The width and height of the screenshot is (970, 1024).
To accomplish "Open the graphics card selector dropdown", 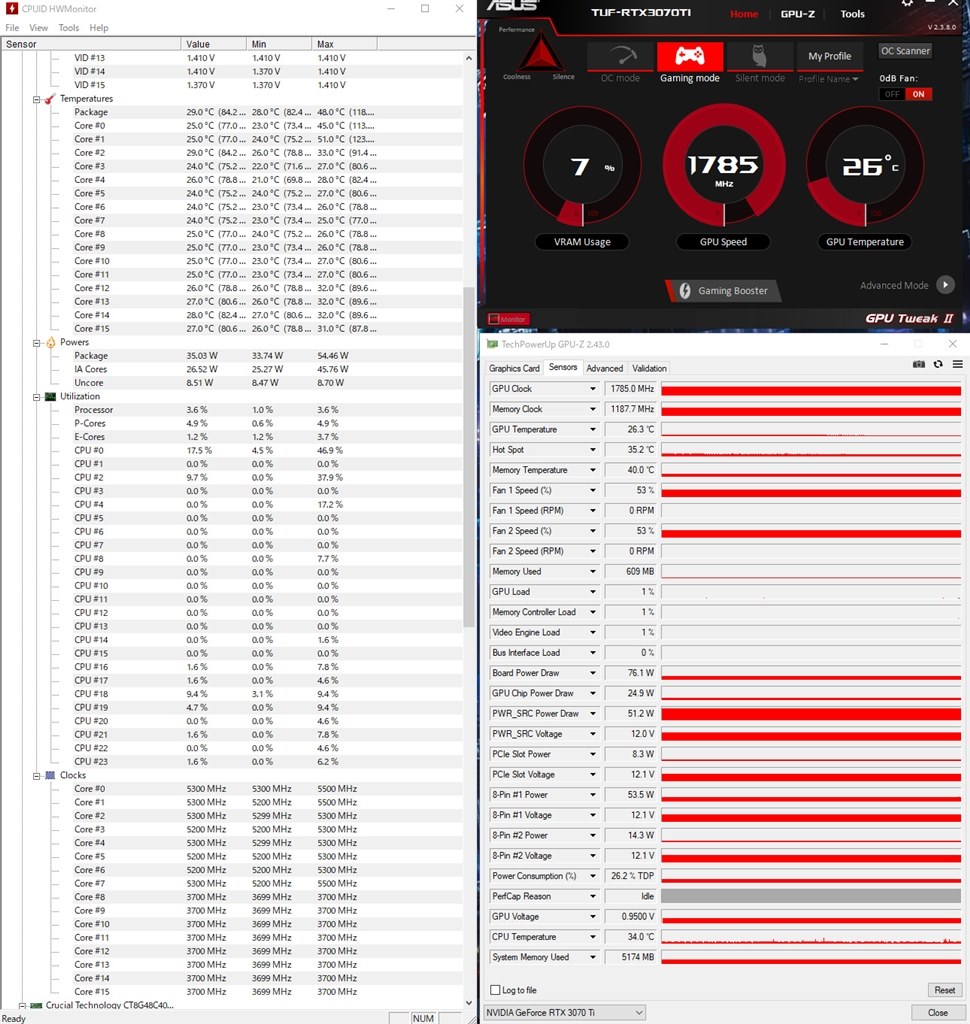I will pyautogui.click(x=565, y=1012).
